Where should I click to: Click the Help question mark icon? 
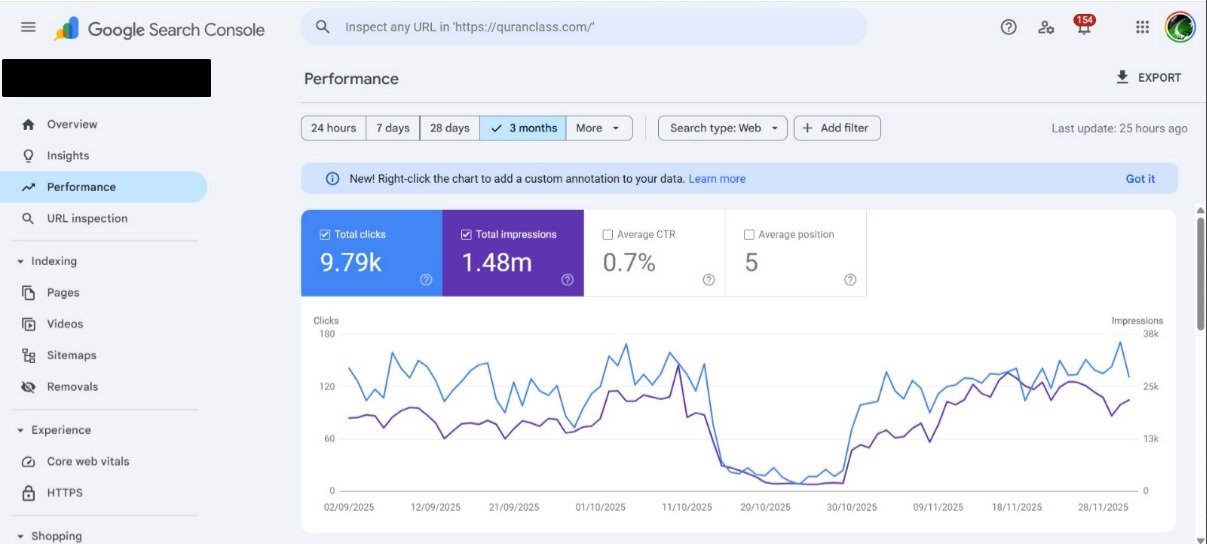point(1008,27)
